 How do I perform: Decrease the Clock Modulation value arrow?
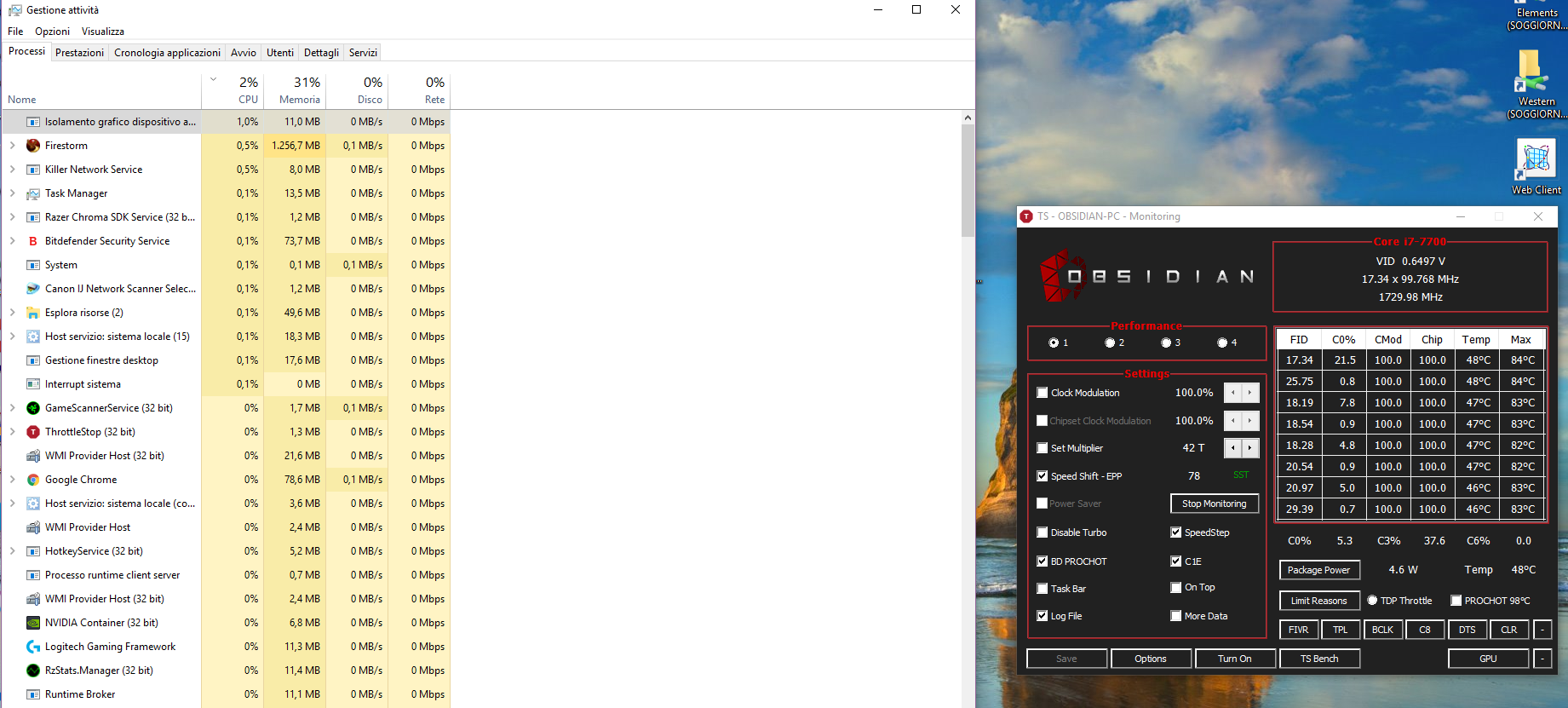click(x=1232, y=393)
